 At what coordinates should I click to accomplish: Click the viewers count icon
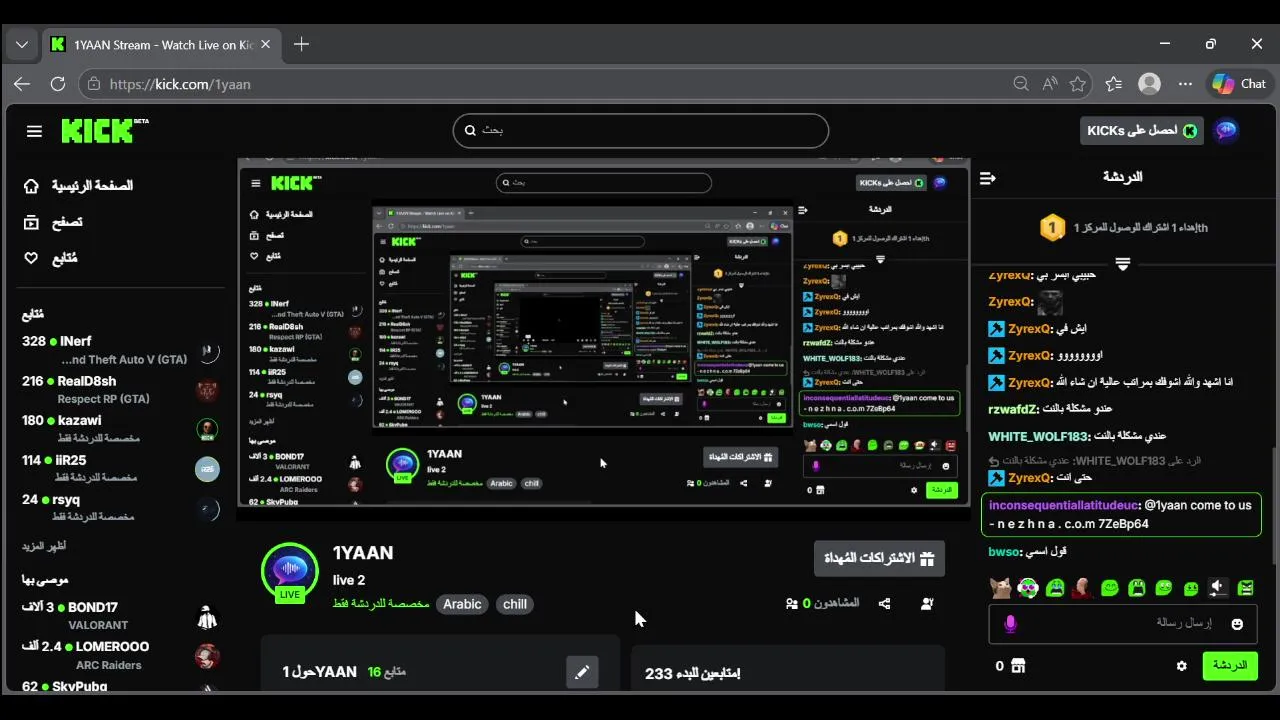[792, 604]
